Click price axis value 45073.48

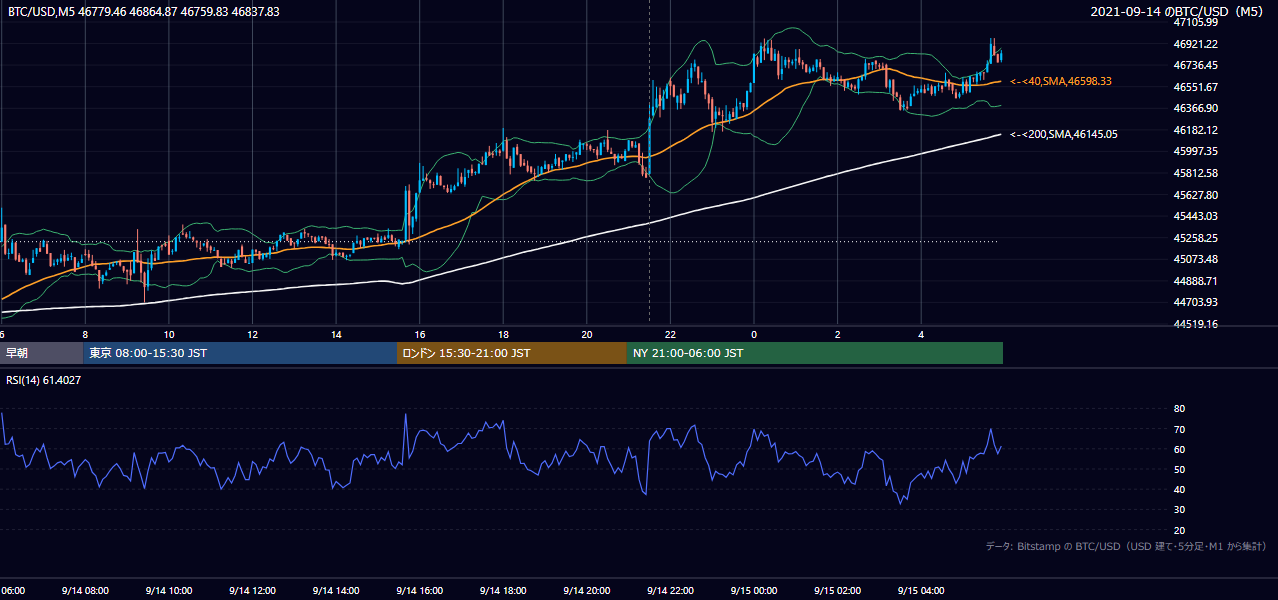[x=1195, y=259]
